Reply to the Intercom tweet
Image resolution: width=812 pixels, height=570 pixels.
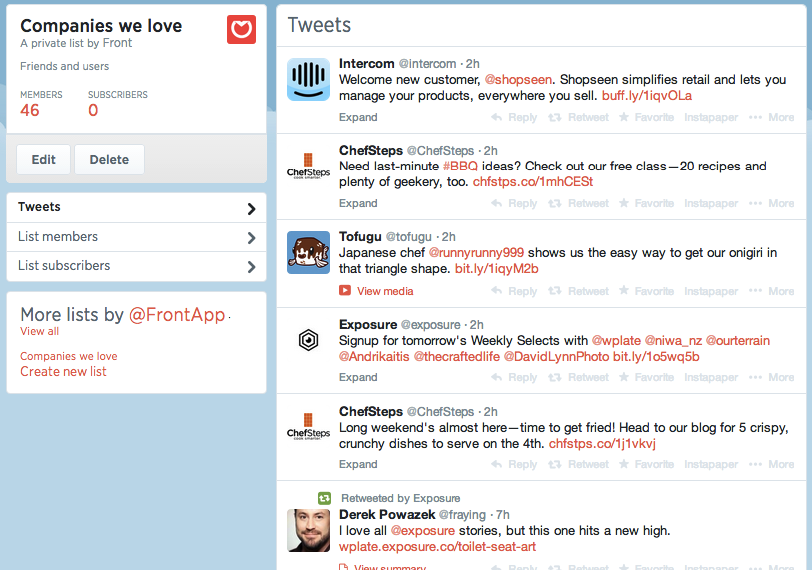514,118
